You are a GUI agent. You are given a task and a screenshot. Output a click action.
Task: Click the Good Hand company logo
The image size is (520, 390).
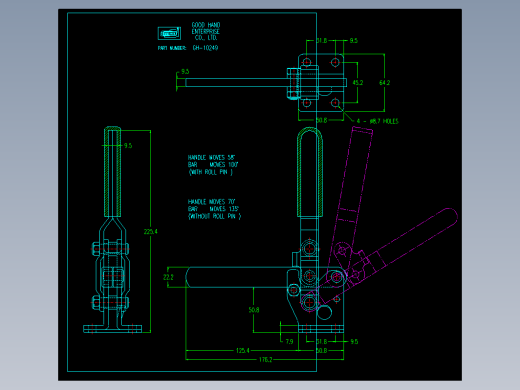[x=169, y=33]
